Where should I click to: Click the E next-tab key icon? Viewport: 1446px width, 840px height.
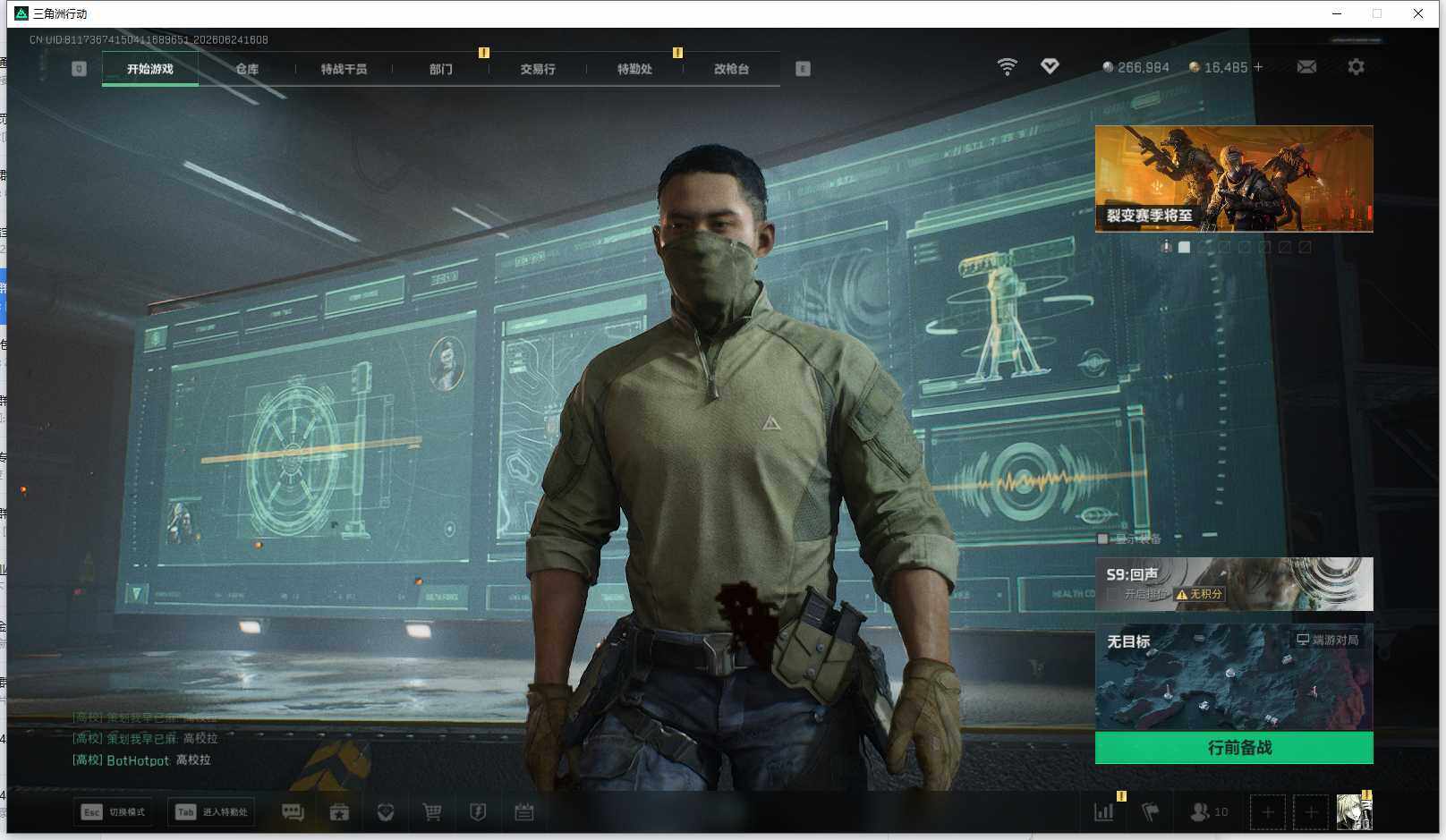coord(803,69)
